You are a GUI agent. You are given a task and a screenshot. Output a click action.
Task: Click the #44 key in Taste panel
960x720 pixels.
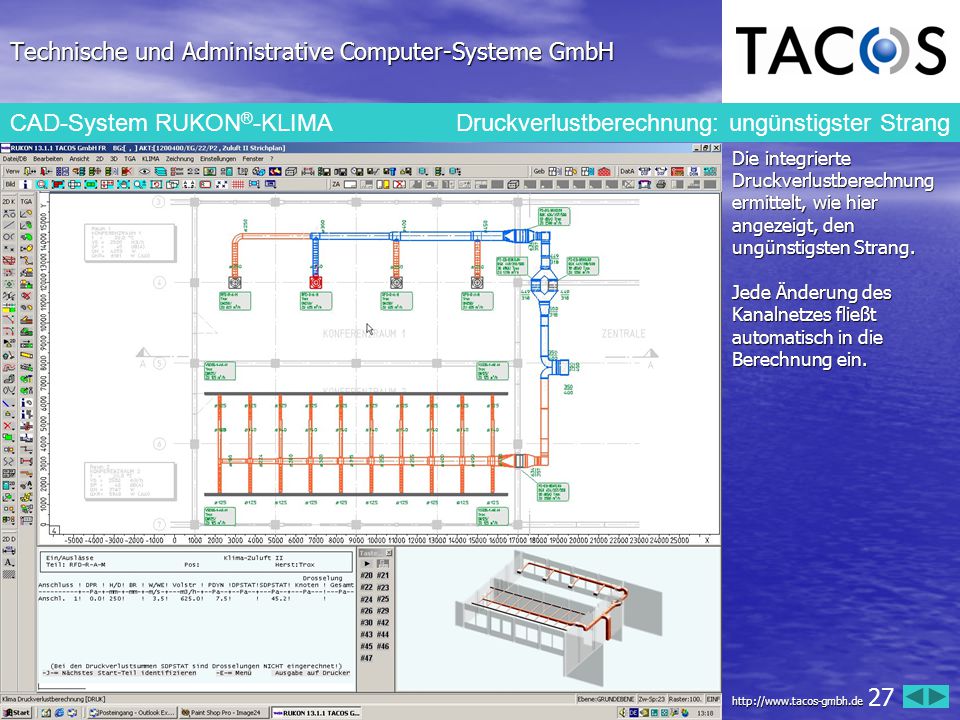(383, 634)
